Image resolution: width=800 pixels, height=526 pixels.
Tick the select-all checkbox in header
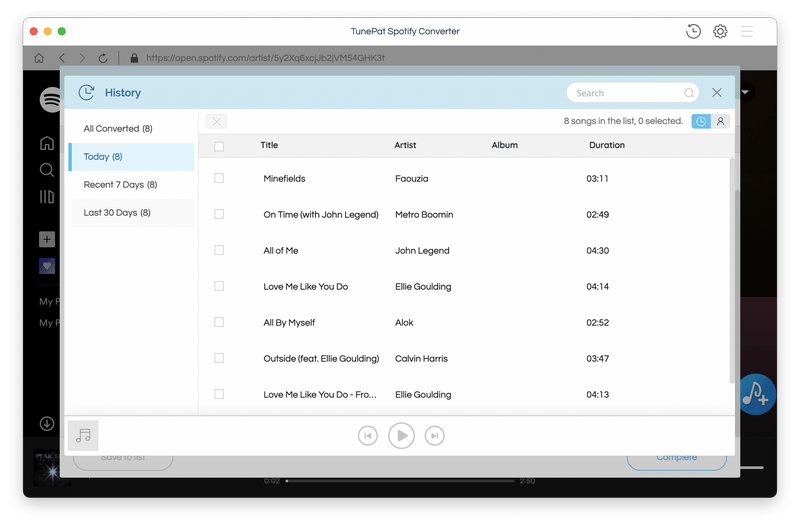(219, 146)
